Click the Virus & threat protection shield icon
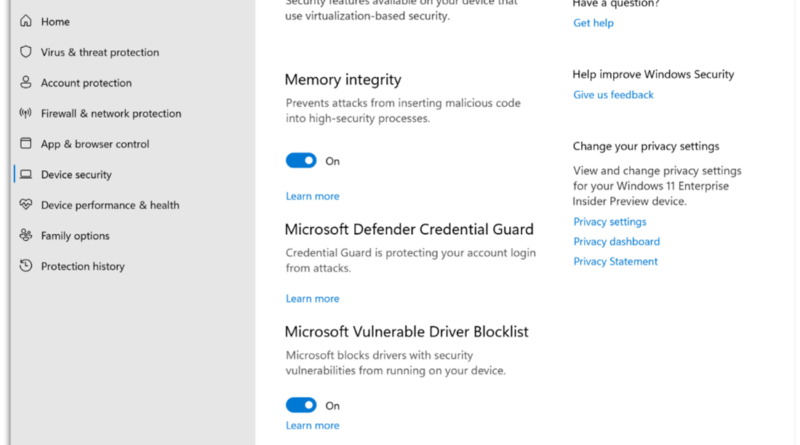The image size is (800, 445). tap(26, 52)
